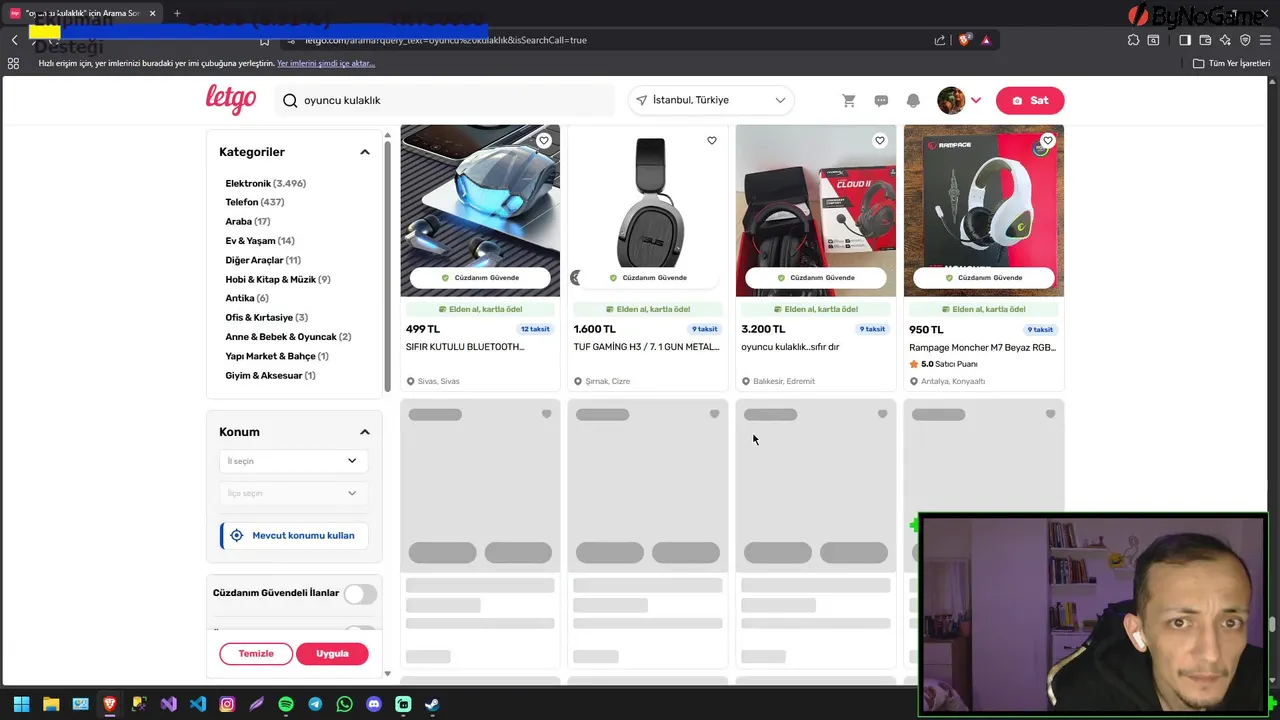This screenshot has width=1280, height=720.
Task: Open Brave Shields icon in address bar
Action: tap(965, 40)
